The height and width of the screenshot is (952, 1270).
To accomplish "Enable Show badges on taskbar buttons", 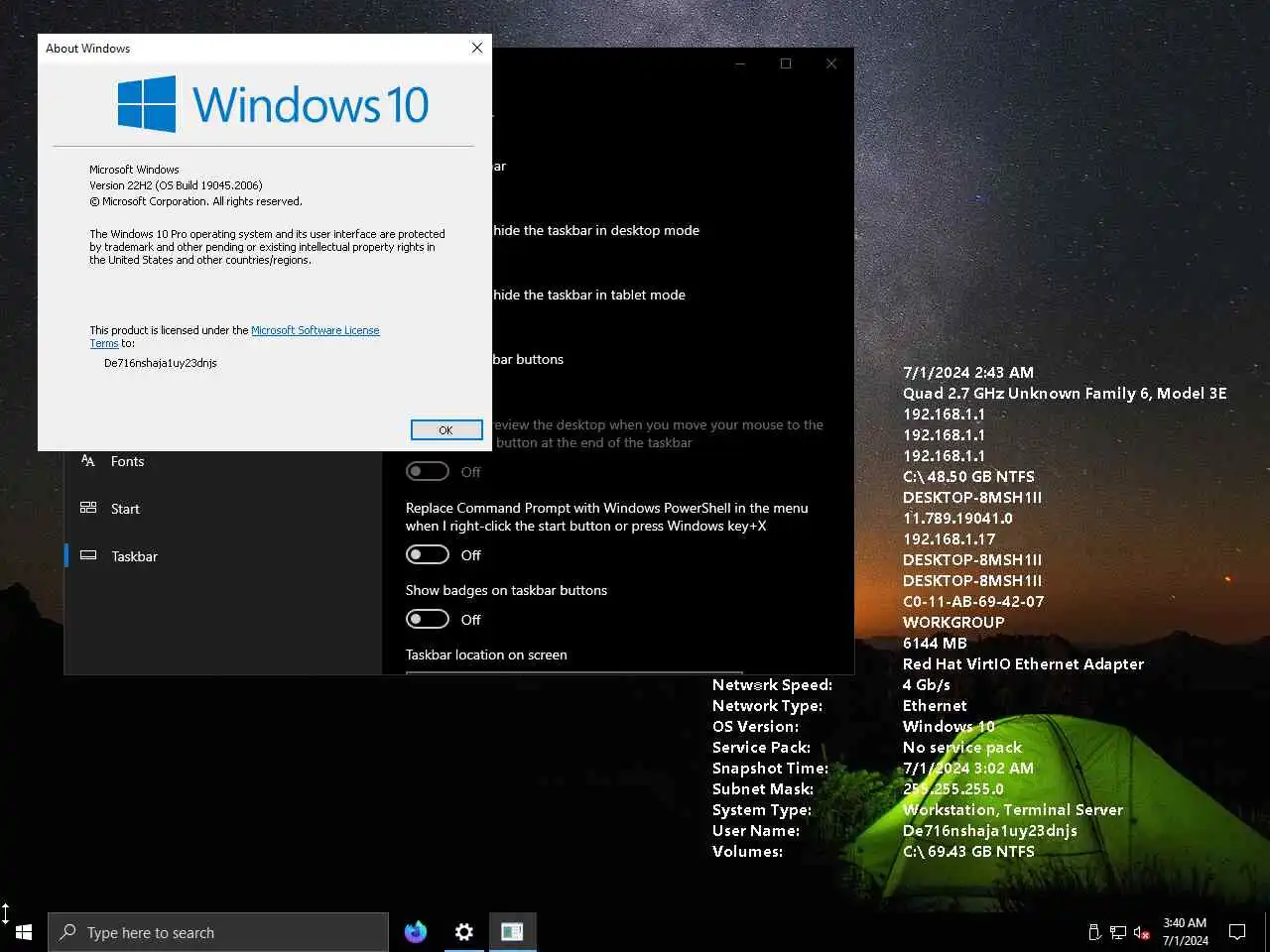I will point(428,619).
